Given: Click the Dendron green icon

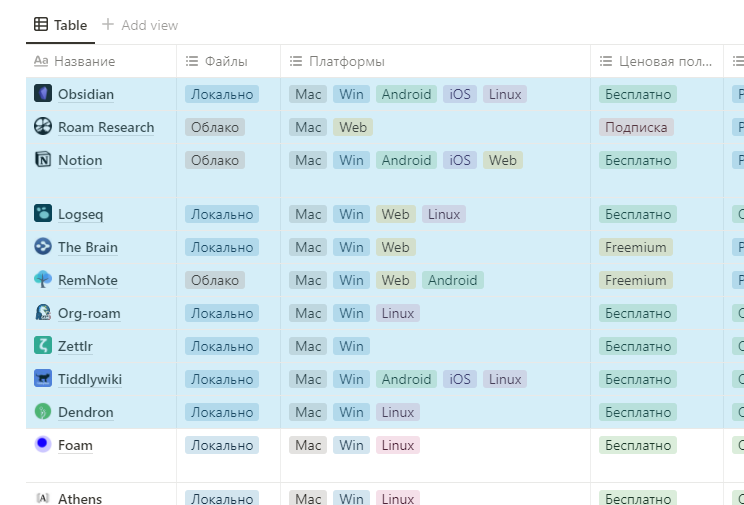Looking at the screenshot, I should point(43,411).
